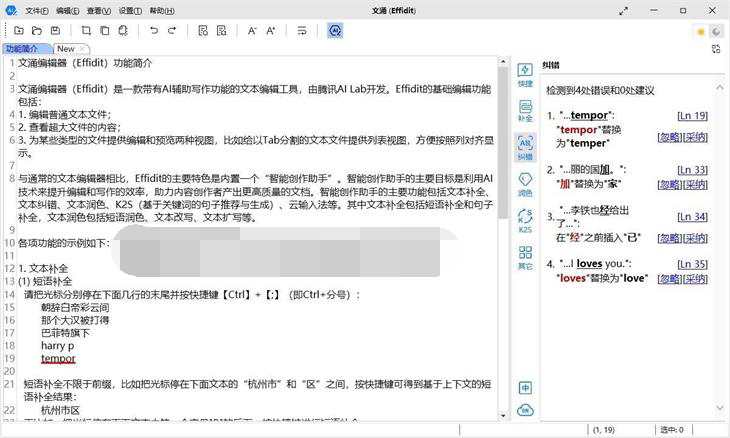The height and width of the screenshot is (438, 730).
Task: Toggle the AI assistant toolbar button
Action: point(335,31)
